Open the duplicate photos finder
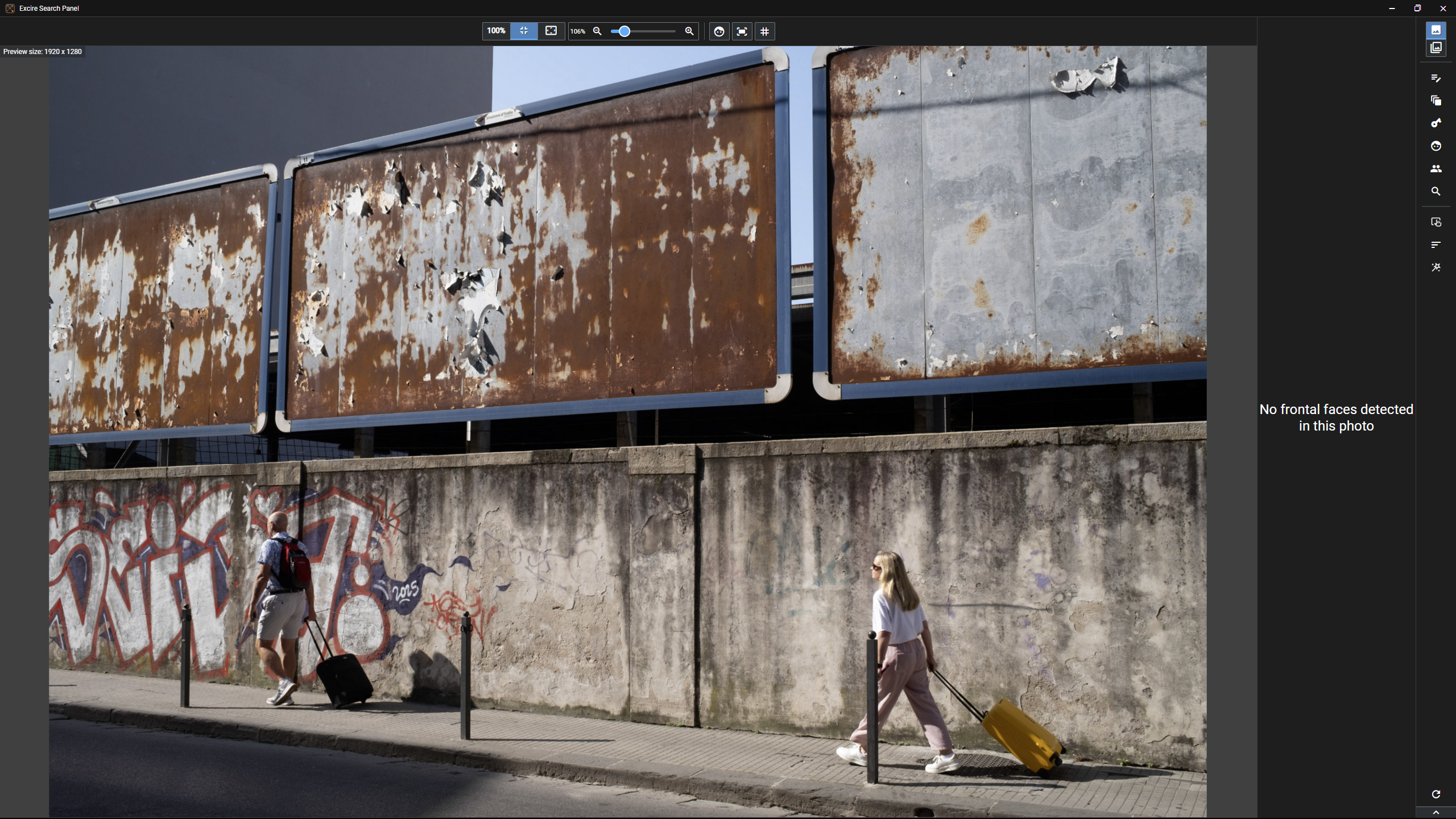The height and width of the screenshot is (819, 1456). [1436, 101]
